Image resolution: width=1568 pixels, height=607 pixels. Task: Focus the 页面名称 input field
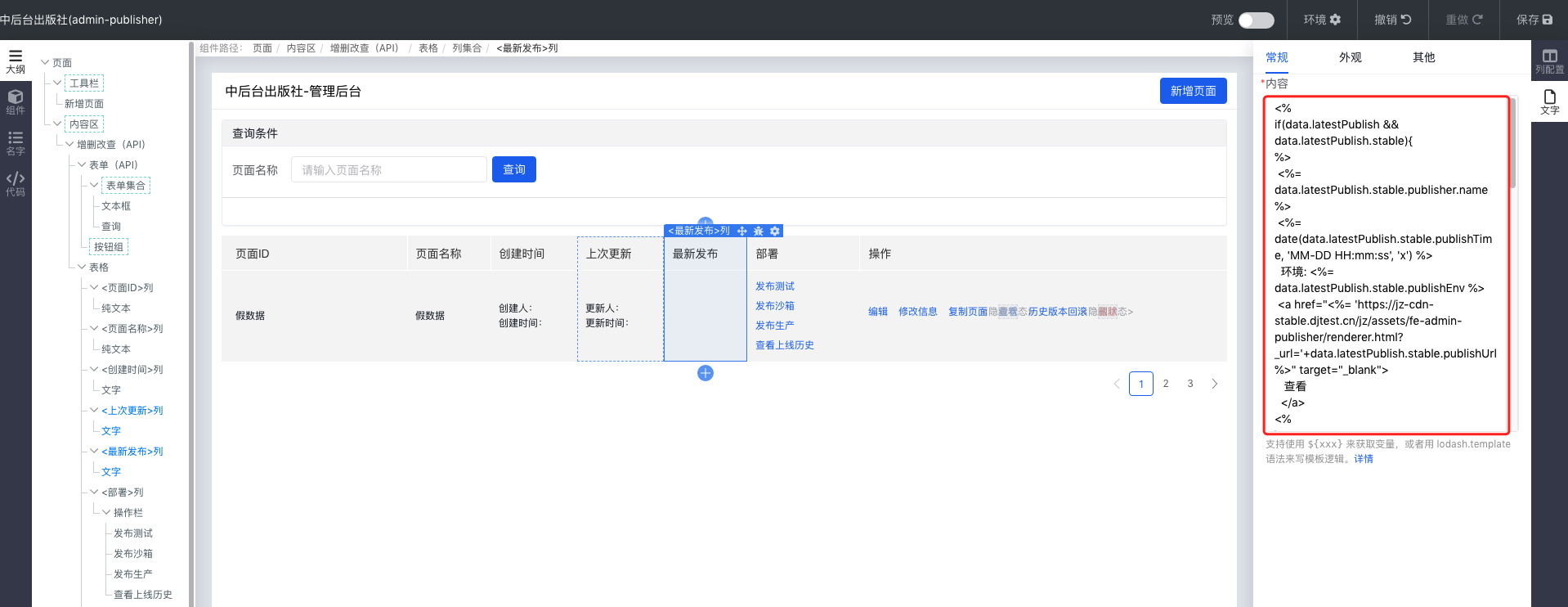point(389,169)
